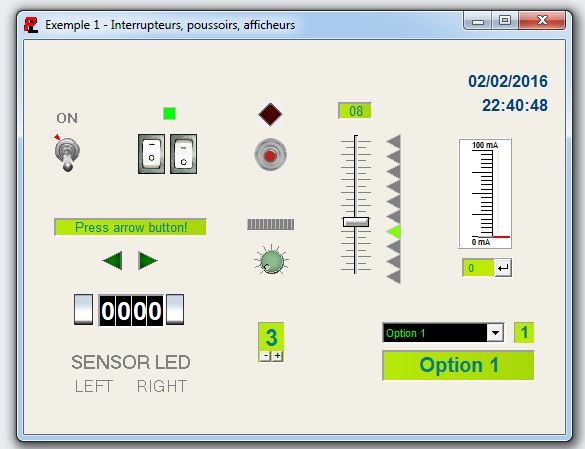Viewport: 585px width, 449px height.
Task: Toggle the left white rocker switch
Action: (151, 154)
